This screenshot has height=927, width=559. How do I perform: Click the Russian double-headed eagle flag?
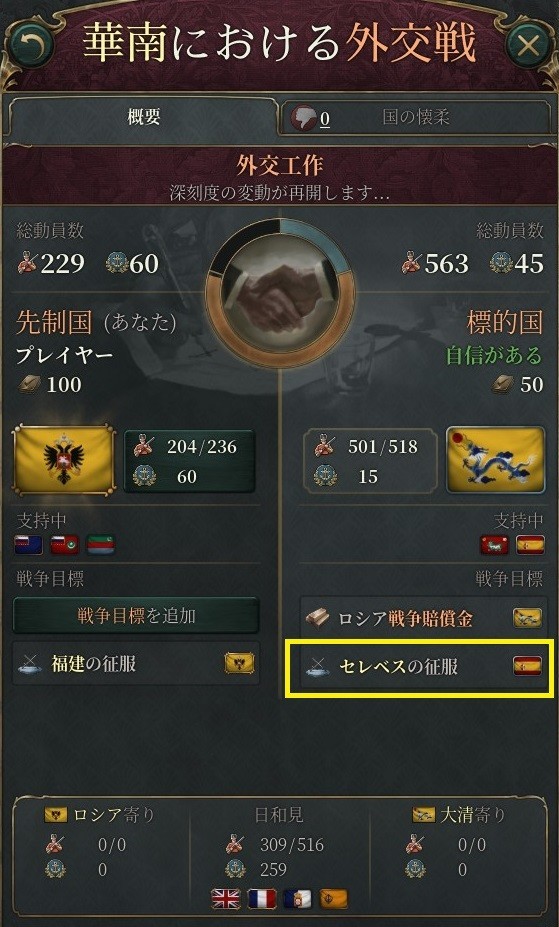click(64, 459)
